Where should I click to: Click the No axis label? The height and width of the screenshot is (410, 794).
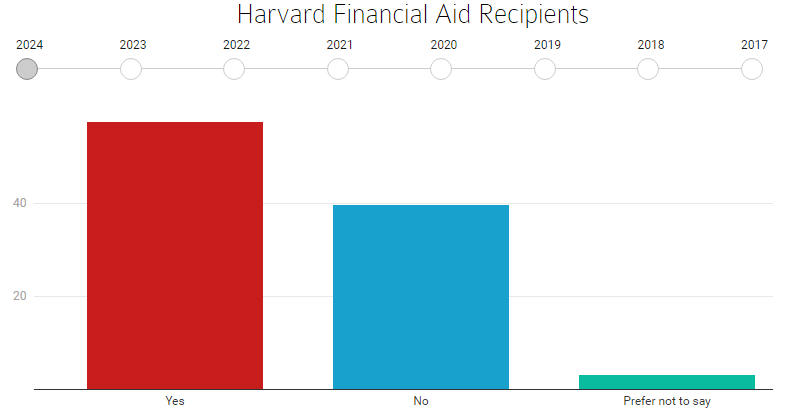(x=421, y=401)
